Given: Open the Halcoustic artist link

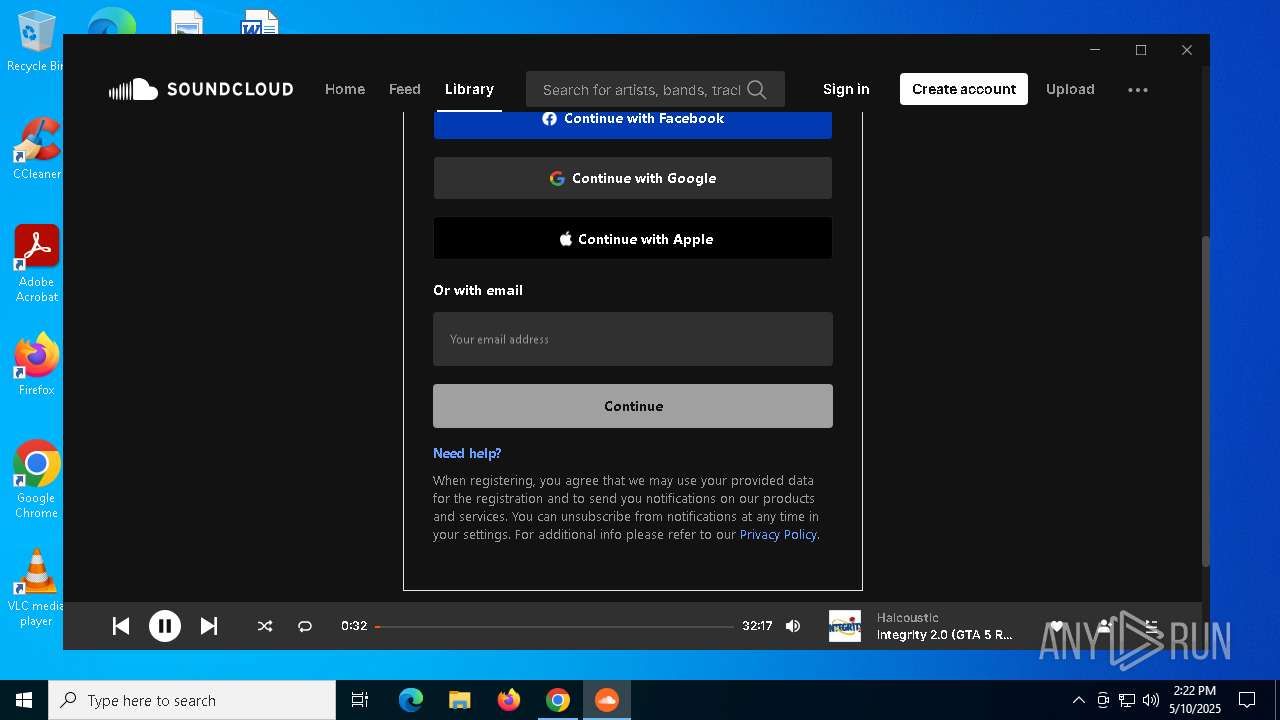Looking at the screenshot, I should [x=908, y=618].
